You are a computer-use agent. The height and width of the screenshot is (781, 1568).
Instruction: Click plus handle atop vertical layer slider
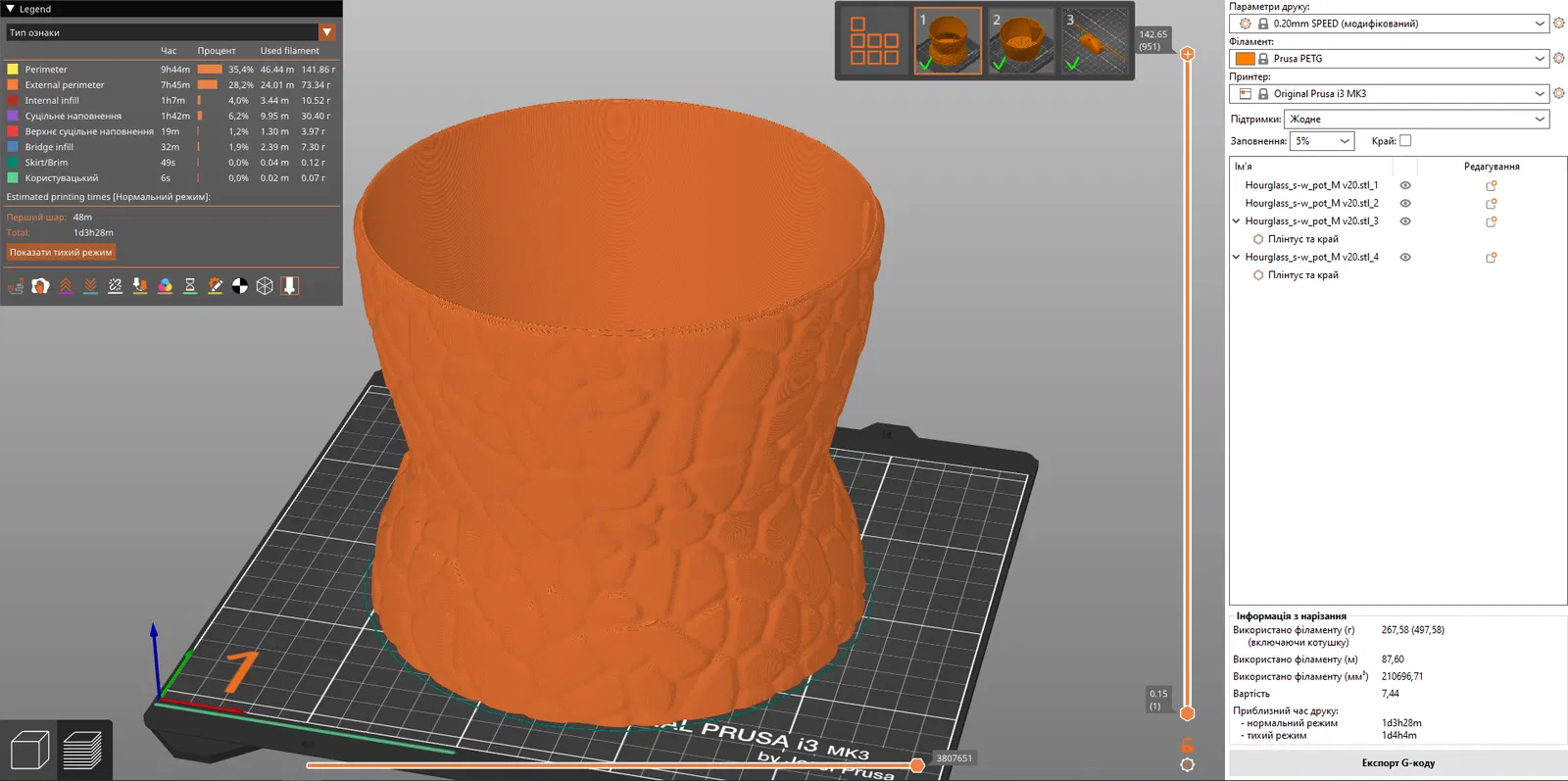click(1187, 54)
